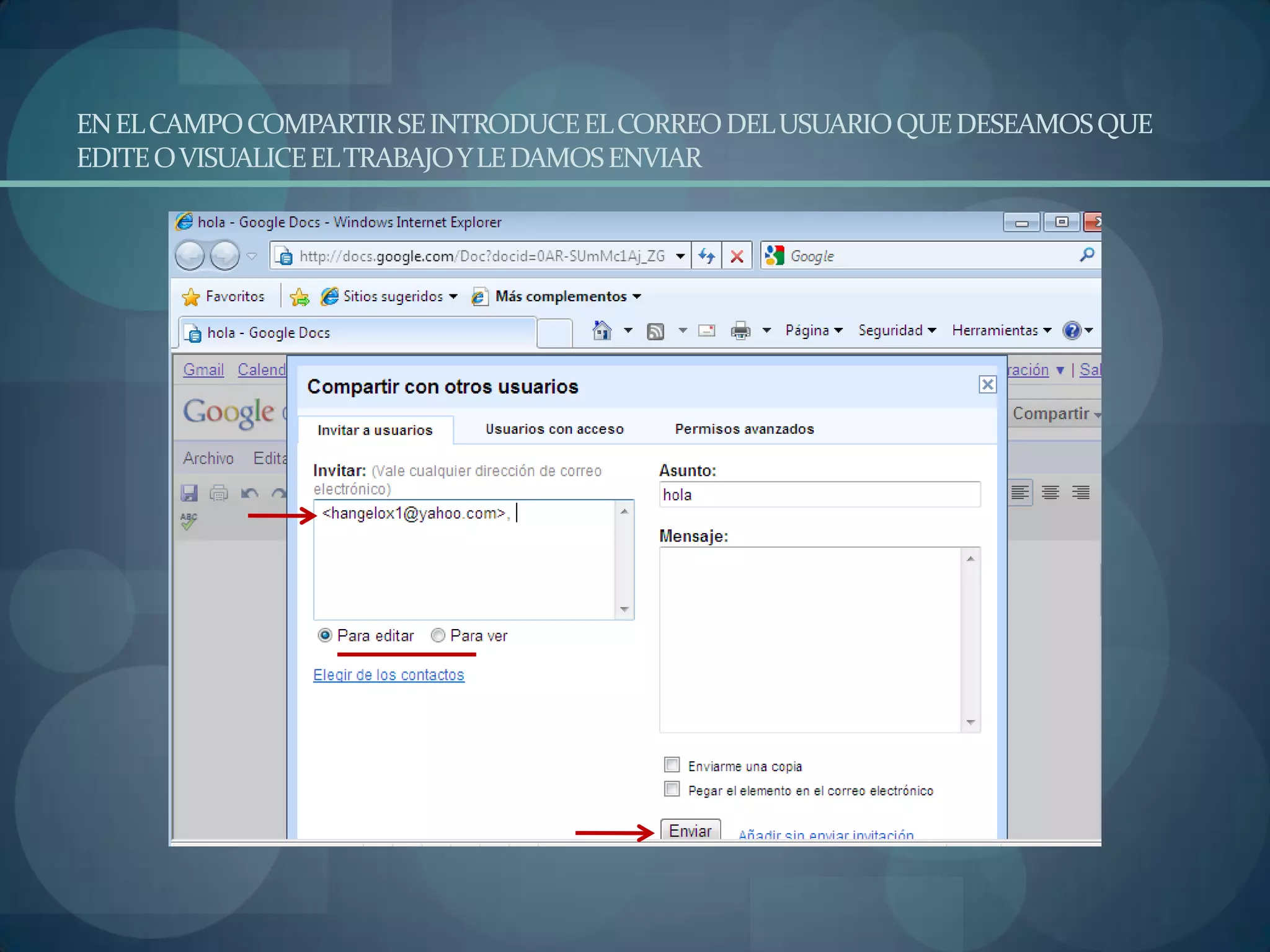Click the Google search box
1270x952 pixels.
click(930, 256)
